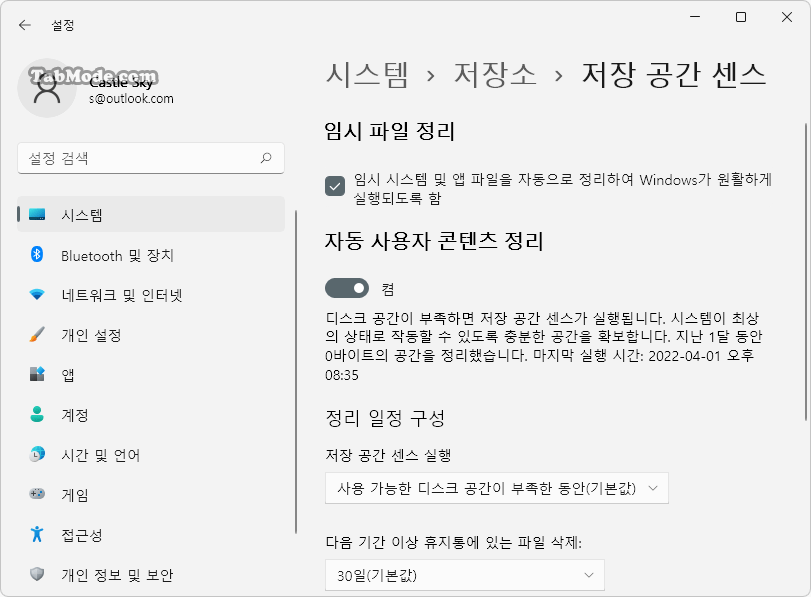Open Bluetooth 및 장치 settings
Screen dimensions: 811x597
point(151,255)
